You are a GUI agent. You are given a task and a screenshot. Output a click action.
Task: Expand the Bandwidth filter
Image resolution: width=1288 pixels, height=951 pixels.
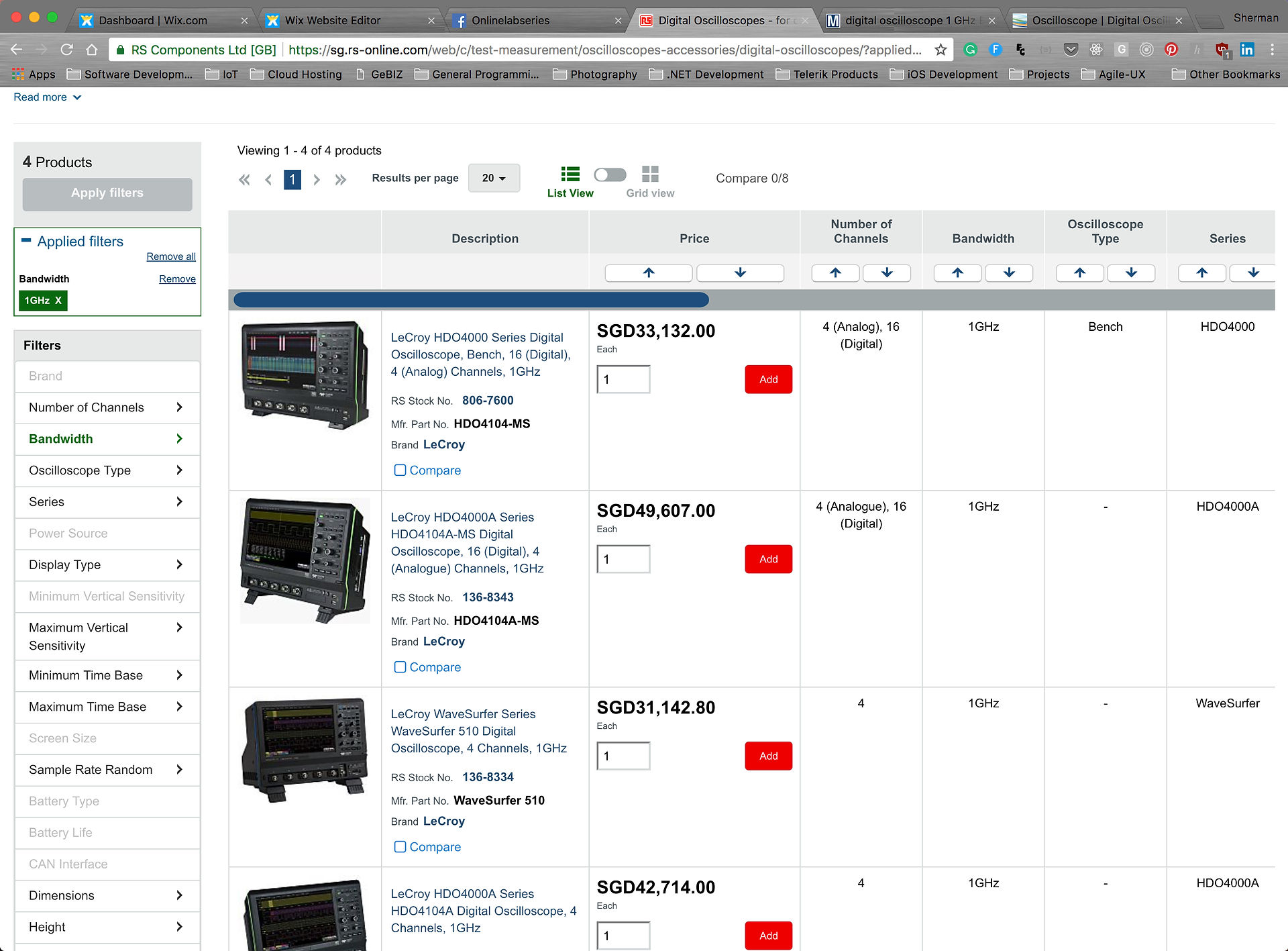click(107, 439)
